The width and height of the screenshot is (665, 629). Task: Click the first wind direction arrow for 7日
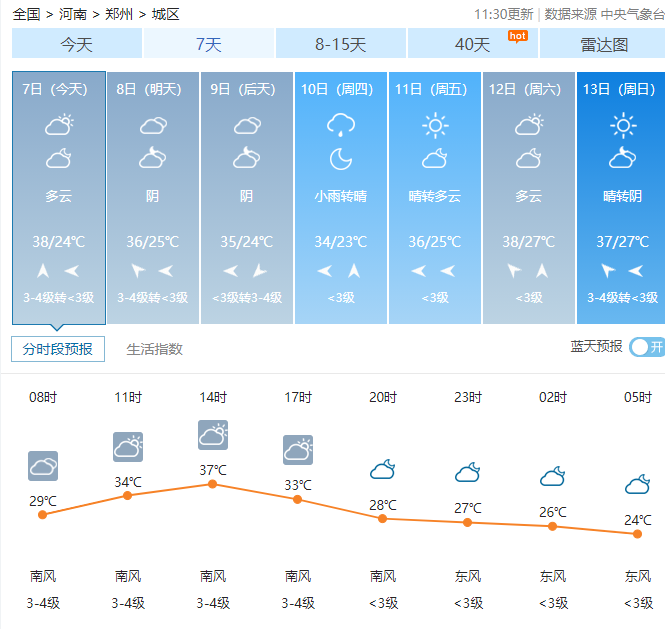43,271
